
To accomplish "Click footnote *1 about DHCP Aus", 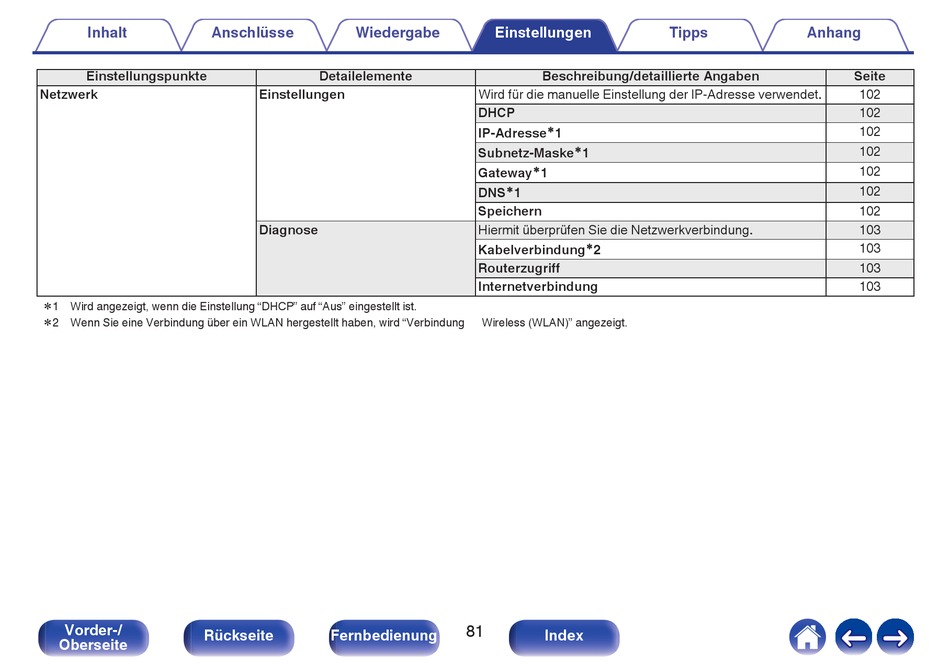I will point(230,306).
